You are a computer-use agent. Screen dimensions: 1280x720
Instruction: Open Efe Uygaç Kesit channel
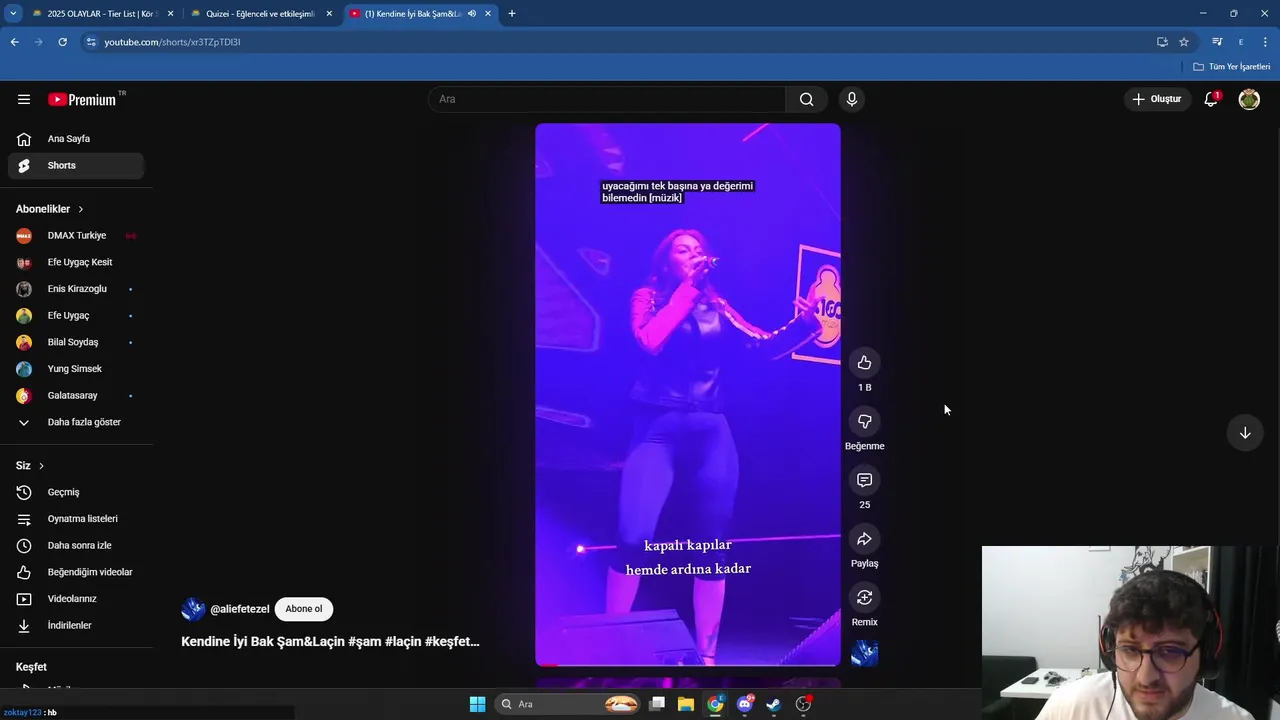76,262
